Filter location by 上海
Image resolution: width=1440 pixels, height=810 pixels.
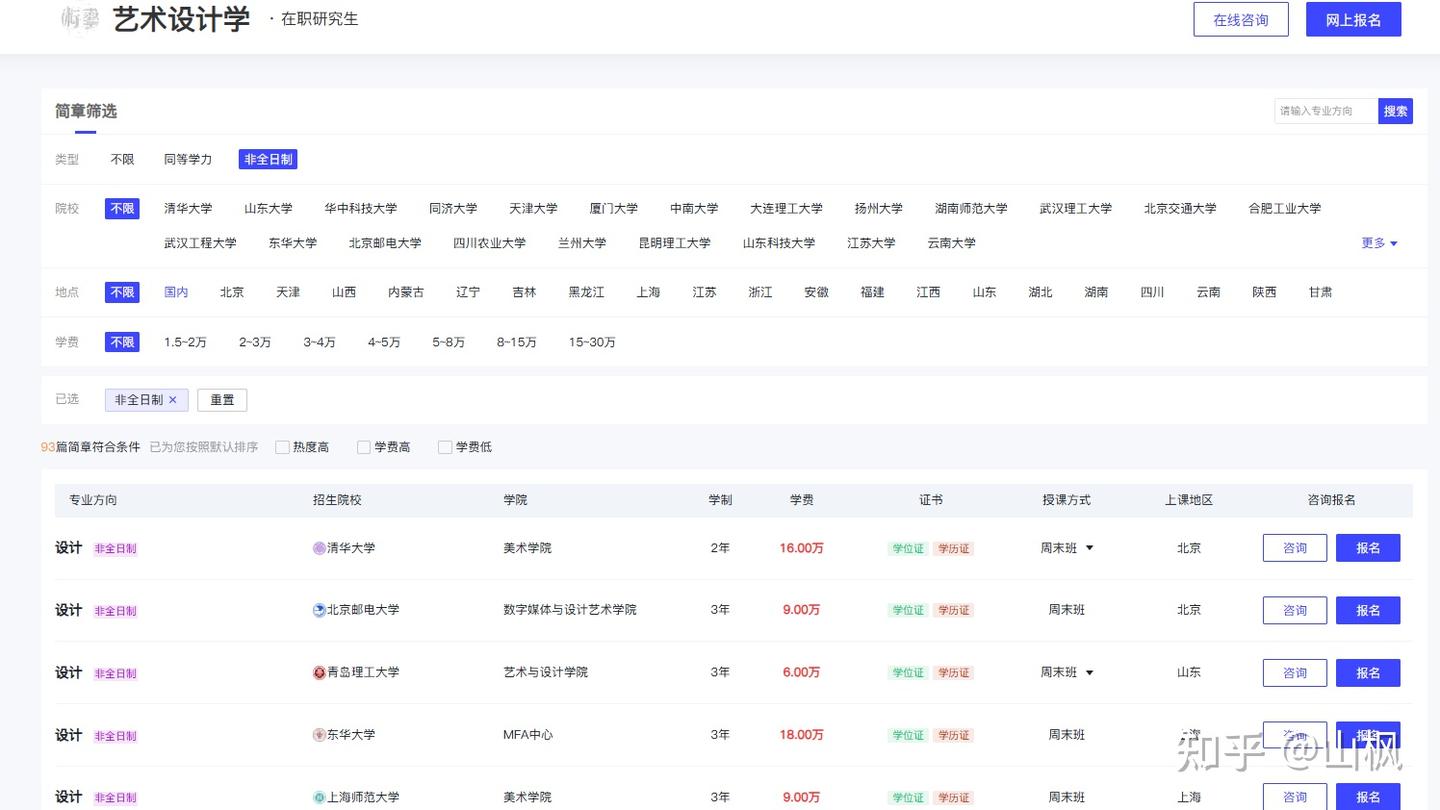click(x=648, y=292)
